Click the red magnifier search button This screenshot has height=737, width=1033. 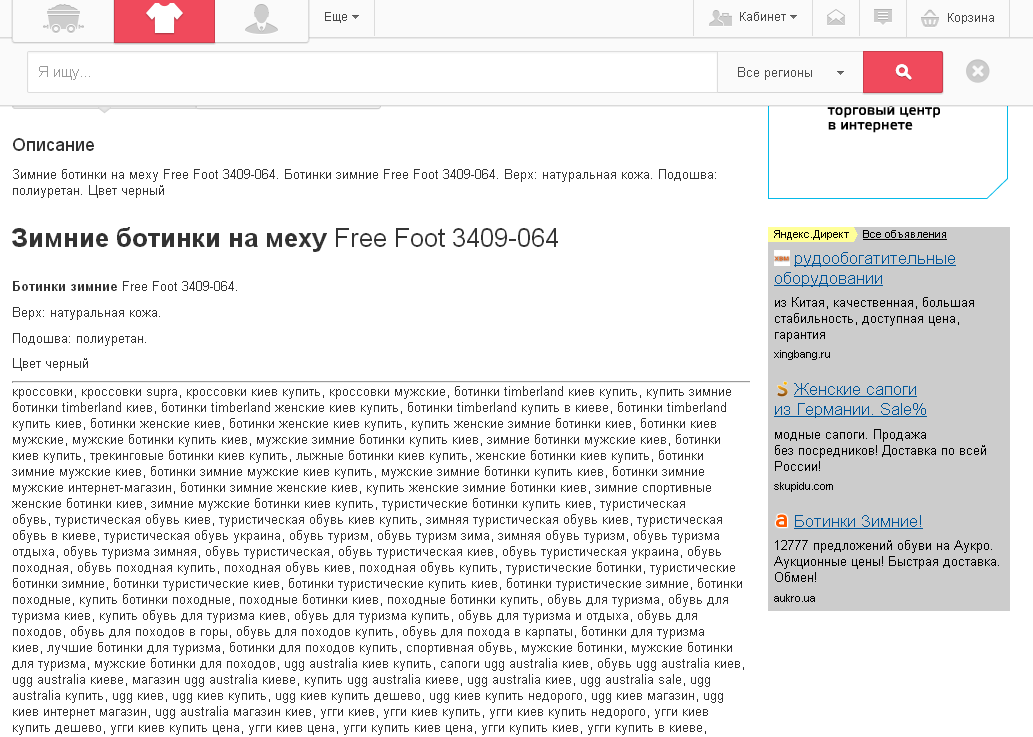[903, 72]
